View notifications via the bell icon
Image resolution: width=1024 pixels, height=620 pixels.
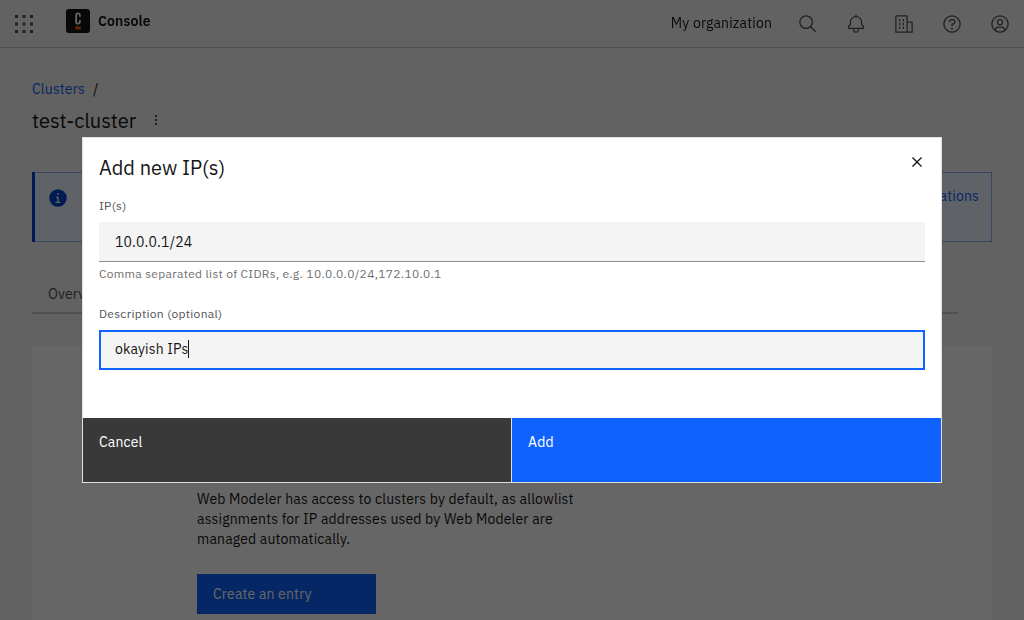[855, 23]
